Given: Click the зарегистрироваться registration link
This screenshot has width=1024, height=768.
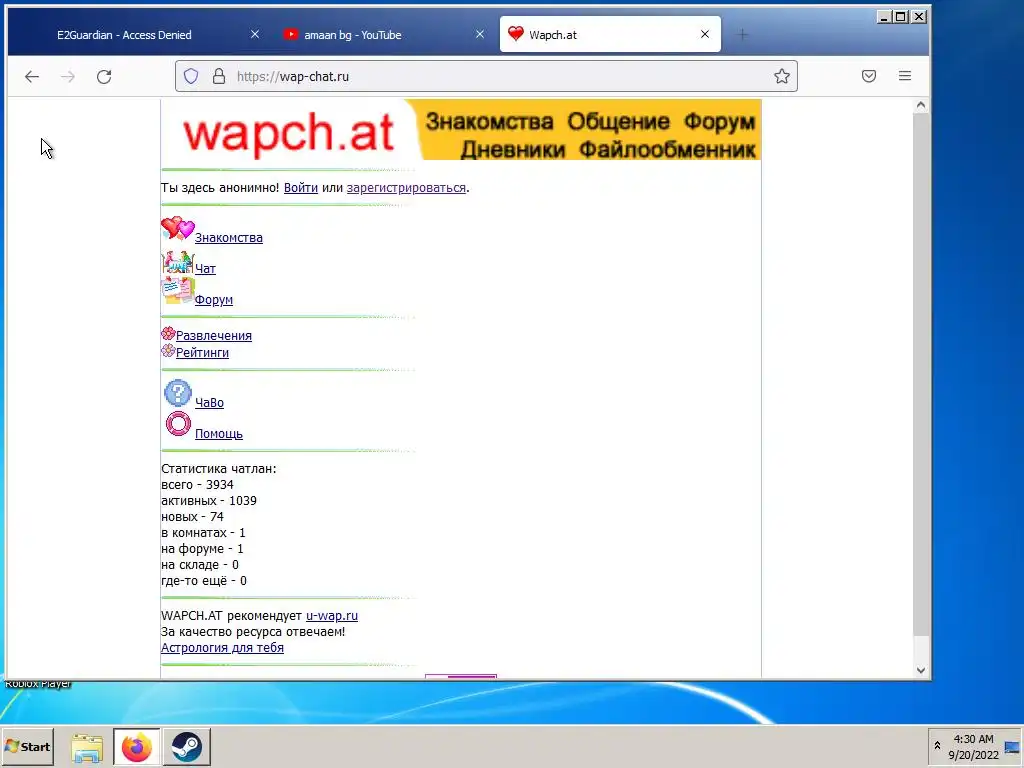Looking at the screenshot, I should (406, 188).
